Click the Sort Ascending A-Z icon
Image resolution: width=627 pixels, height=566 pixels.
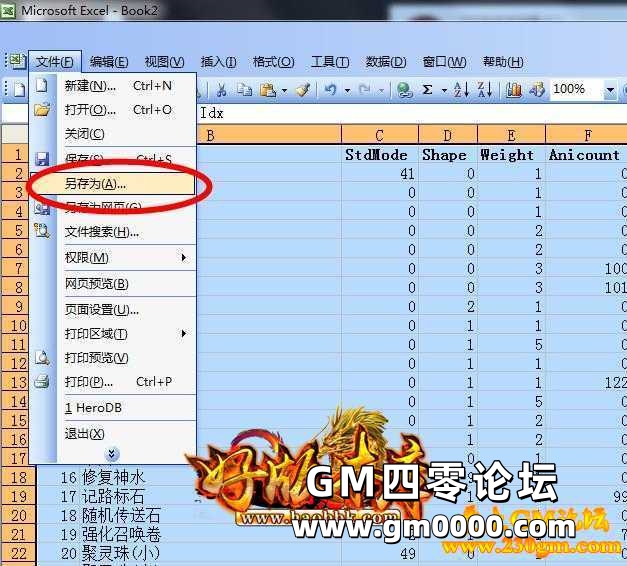pos(462,89)
